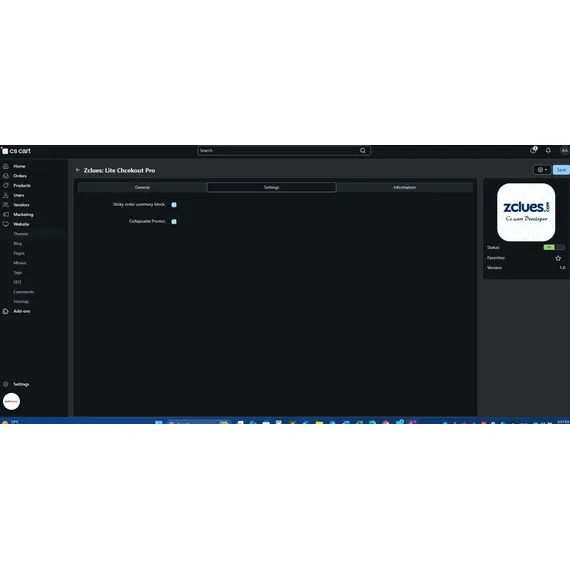Click the zclues add-on logo image
Viewport: 570px width, 570px height.
point(526,212)
